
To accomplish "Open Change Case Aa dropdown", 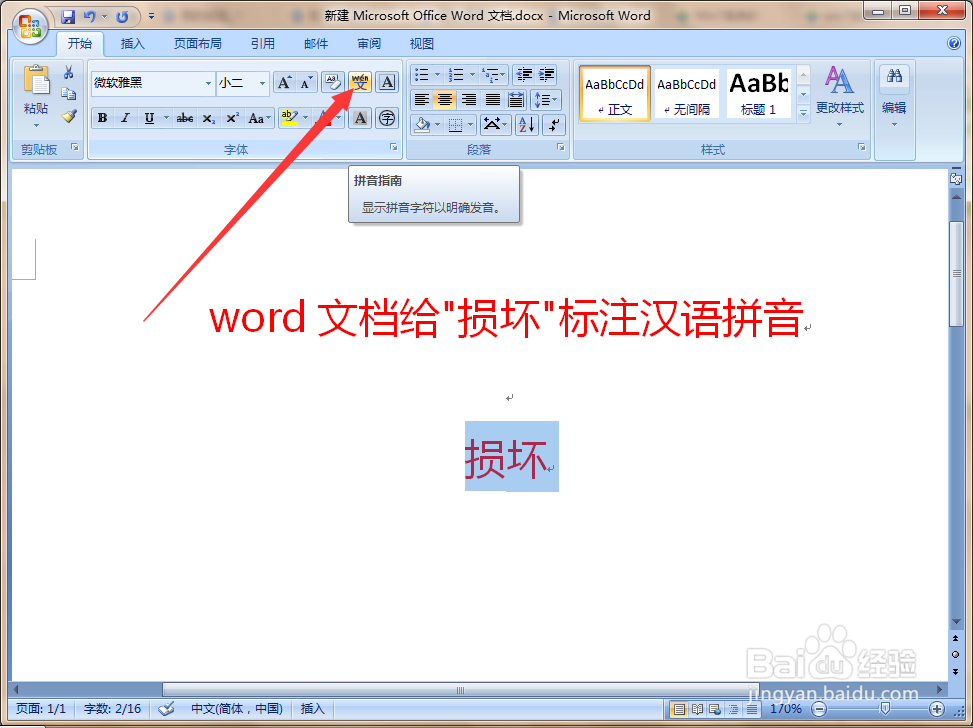I will (259, 118).
